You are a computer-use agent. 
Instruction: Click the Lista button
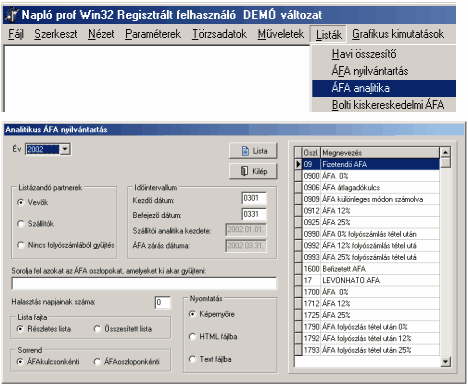click(253, 151)
